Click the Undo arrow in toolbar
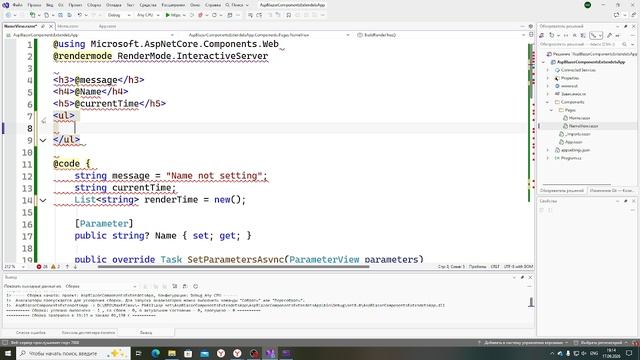The image size is (640, 360). click(80, 15)
